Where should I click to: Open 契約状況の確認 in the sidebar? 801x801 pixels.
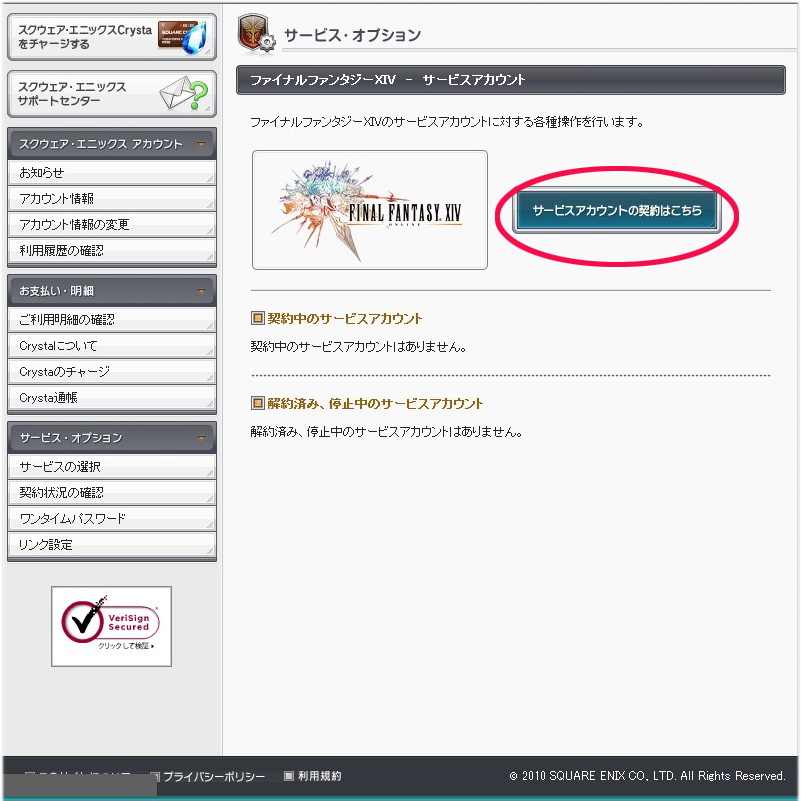(112, 492)
